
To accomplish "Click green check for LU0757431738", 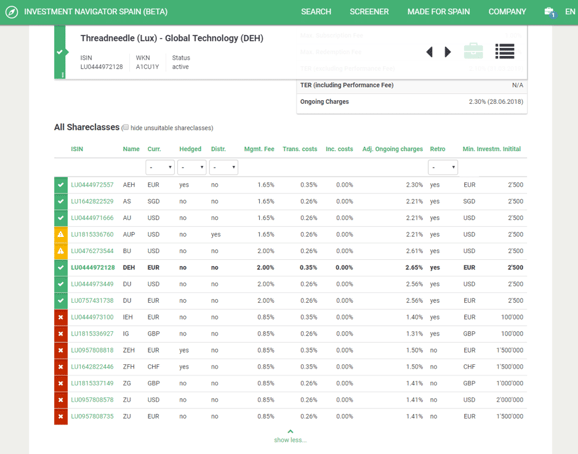I will click(61, 301).
